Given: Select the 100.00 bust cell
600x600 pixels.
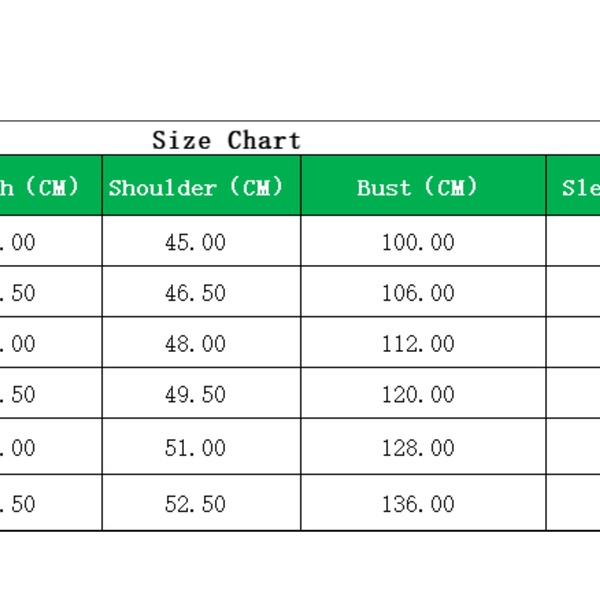Looking at the screenshot, I should pos(418,242).
